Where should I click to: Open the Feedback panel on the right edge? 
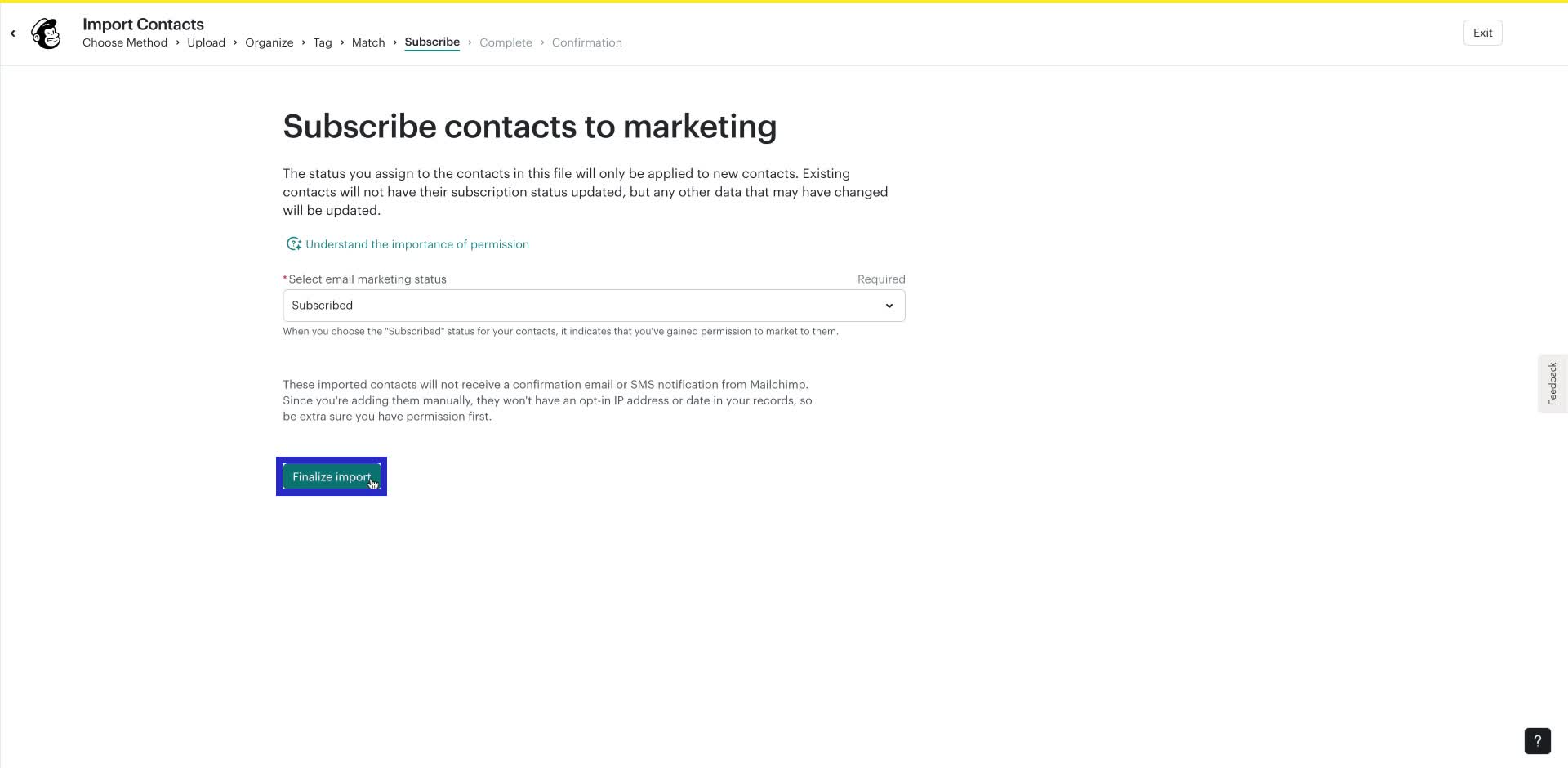point(1553,383)
